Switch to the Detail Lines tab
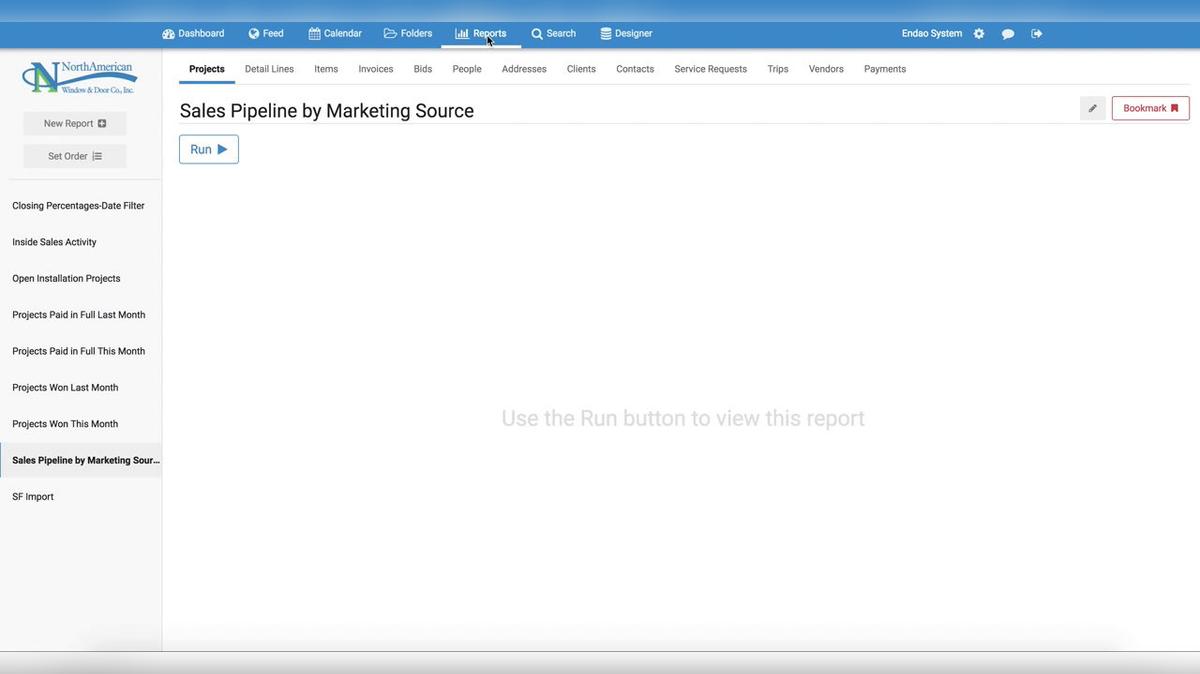The width and height of the screenshot is (1200, 674). (x=269, y=69)
